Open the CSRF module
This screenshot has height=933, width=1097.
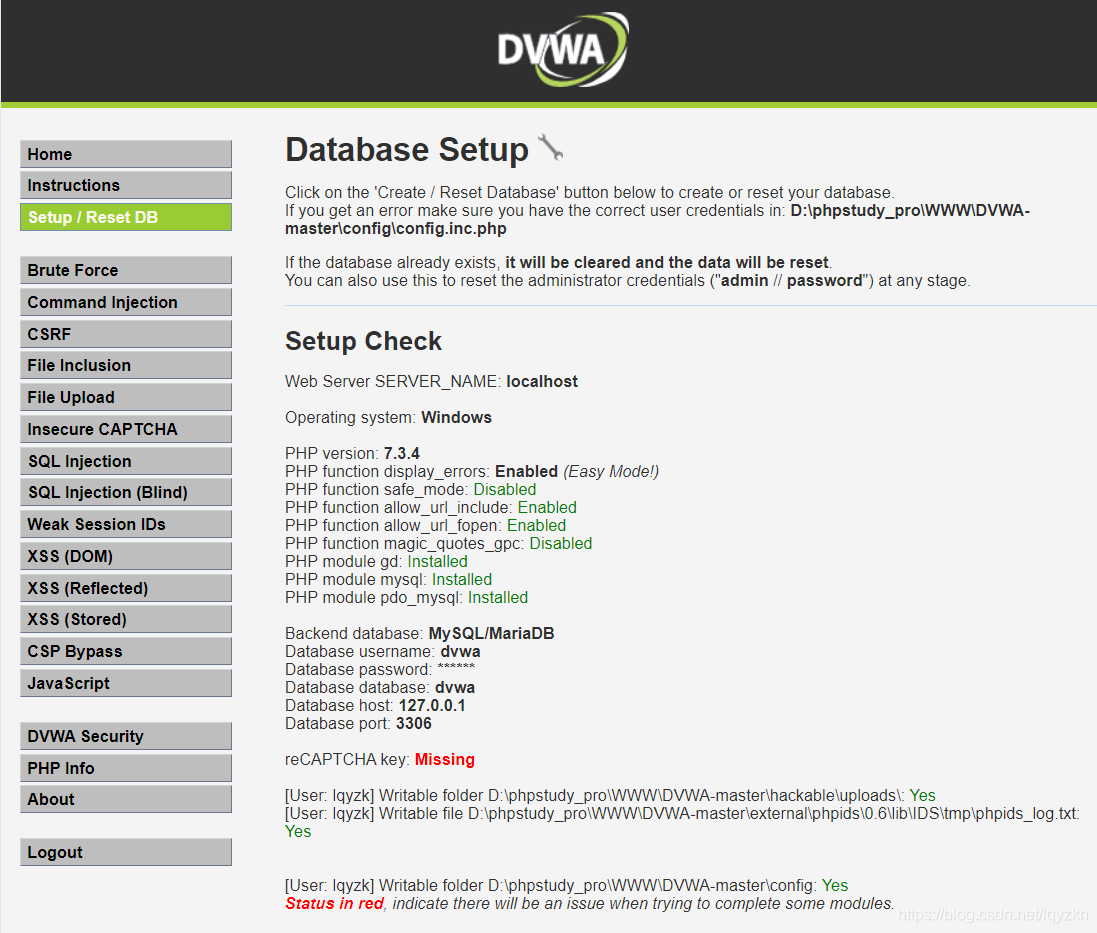pos(126,334)
